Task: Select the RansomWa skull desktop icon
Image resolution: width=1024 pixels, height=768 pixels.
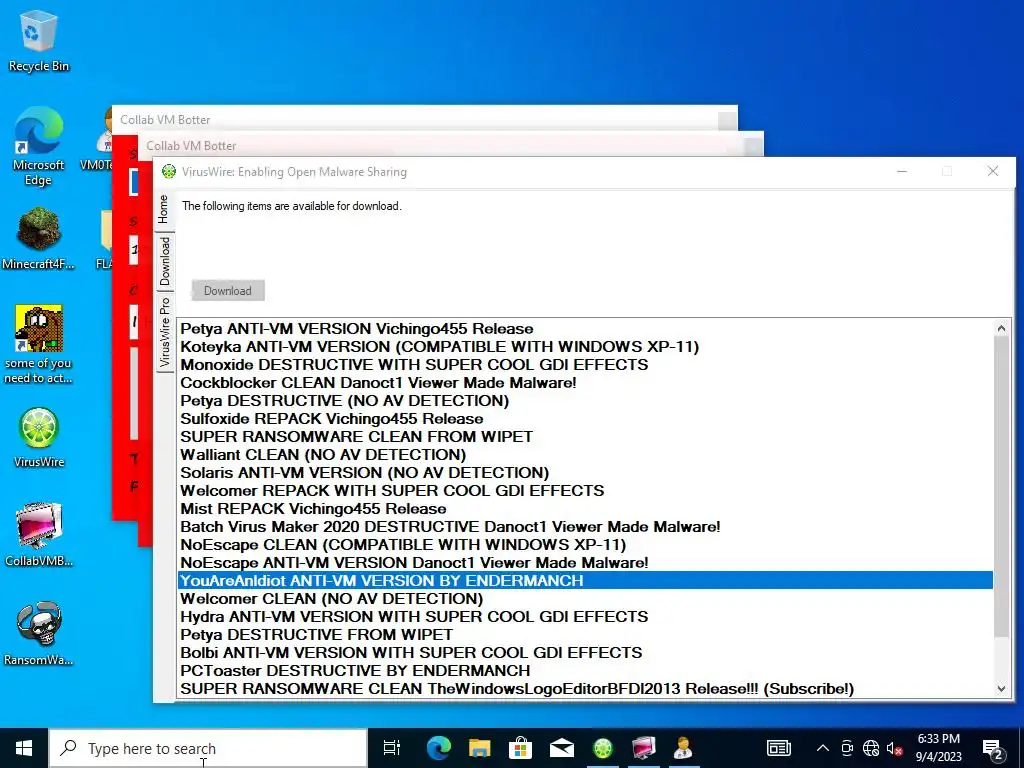Action: pyautogui.click(x=38, y=634)
